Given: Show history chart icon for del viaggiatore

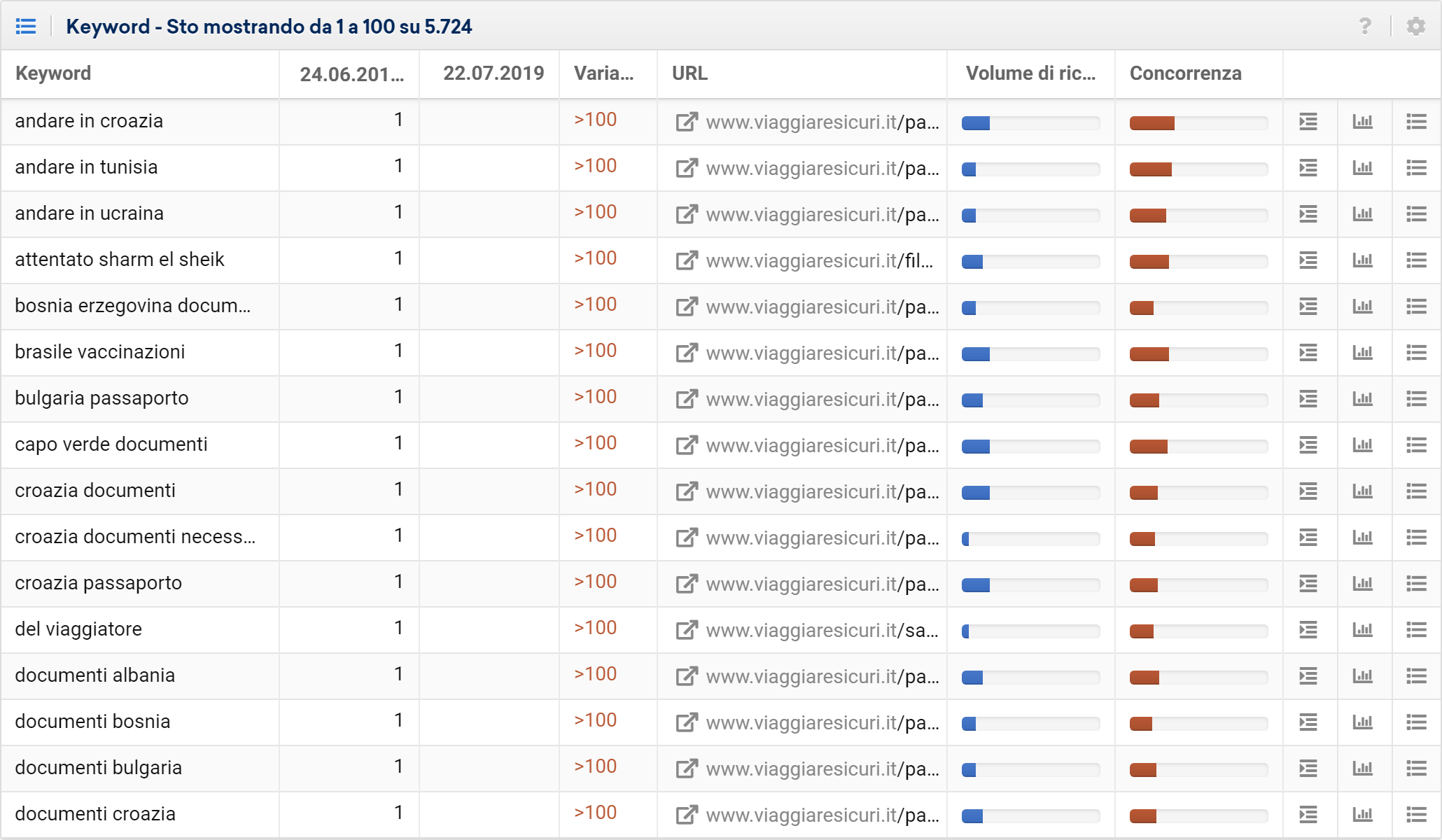Looking at the screenshot, I should 1362,630.
